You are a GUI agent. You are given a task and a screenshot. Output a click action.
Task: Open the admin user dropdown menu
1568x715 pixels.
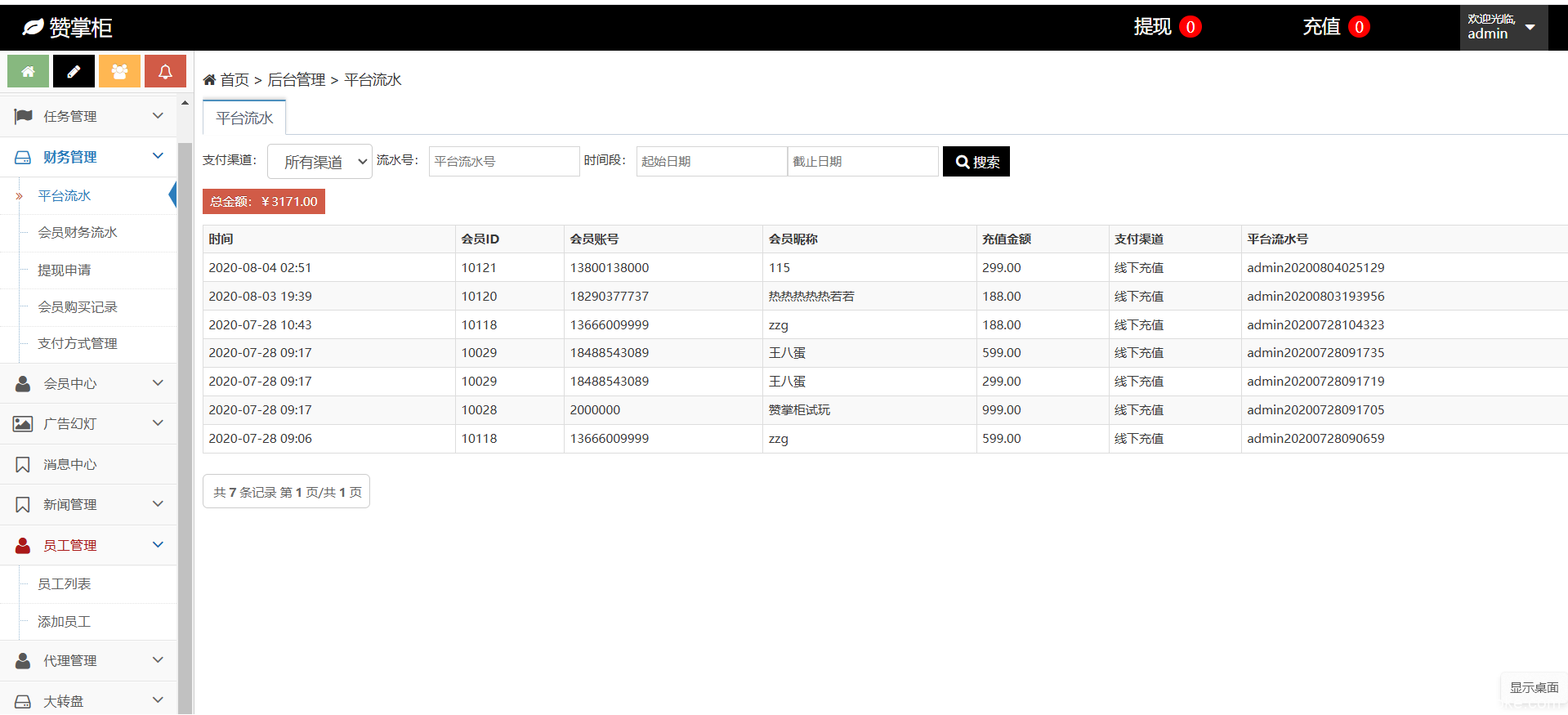click(1503, 28)
